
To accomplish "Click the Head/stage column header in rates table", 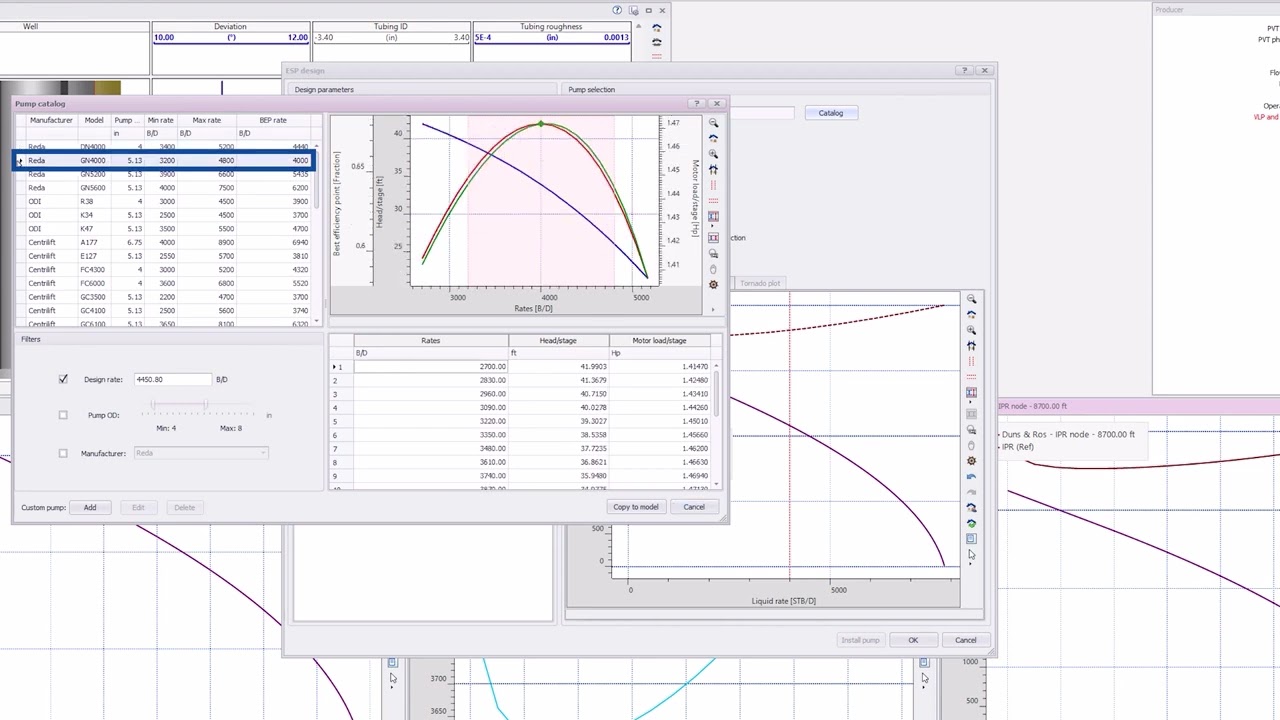I will (558, 341).
